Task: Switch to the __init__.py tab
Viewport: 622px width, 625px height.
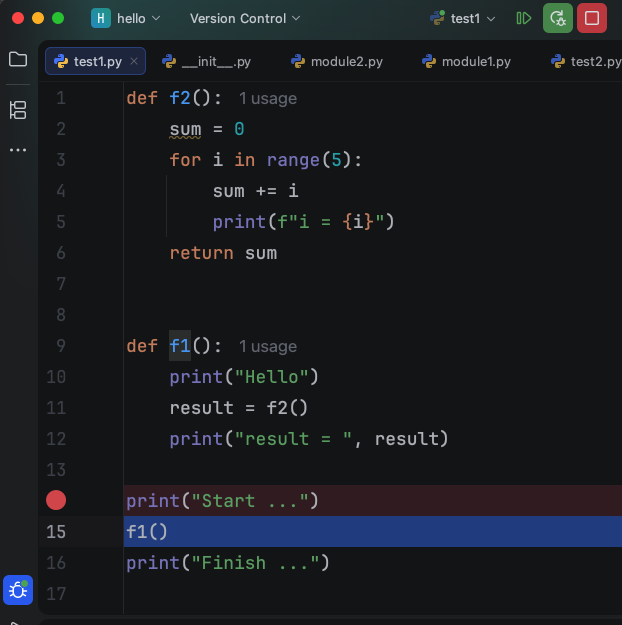Action: pyautogui.click(x=206, y=62)
